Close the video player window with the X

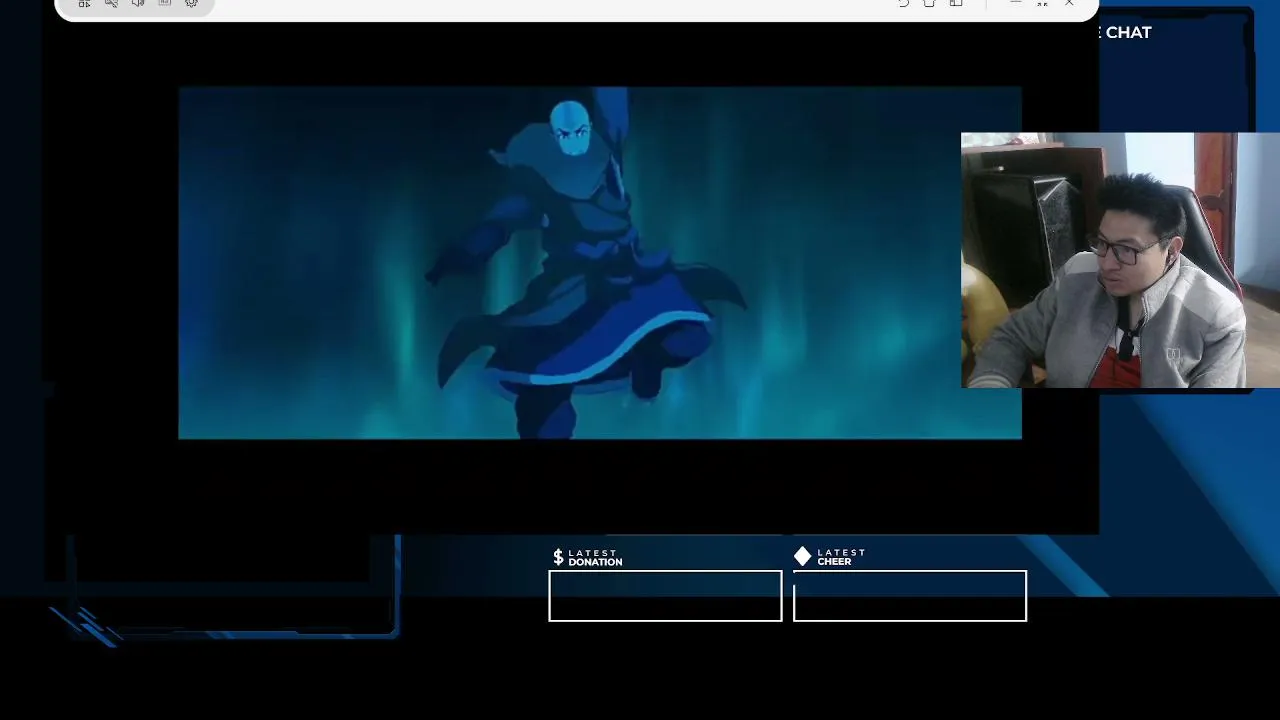[1069, 4]
